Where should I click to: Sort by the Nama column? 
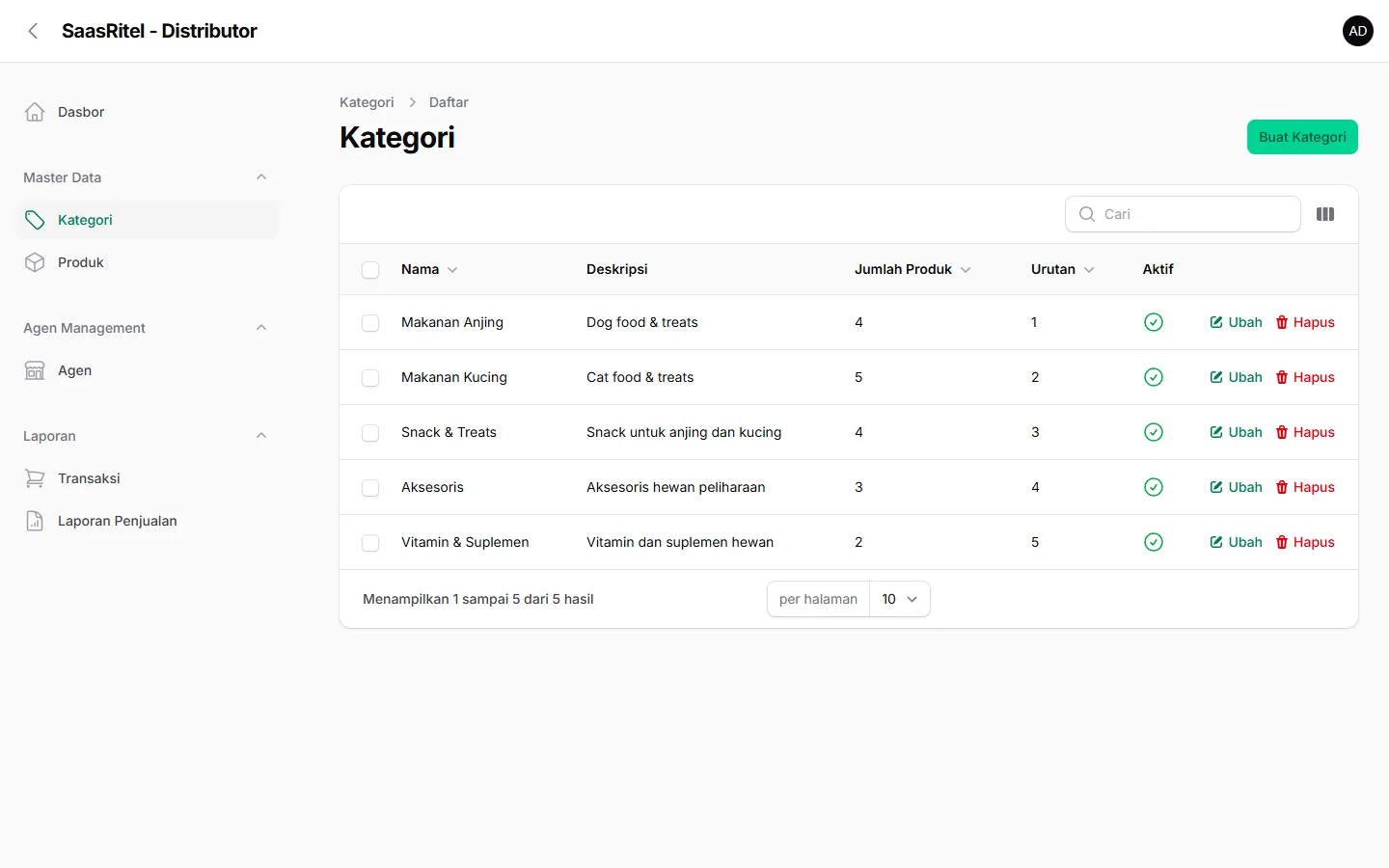pyautogui.click(x=429, y=269)
